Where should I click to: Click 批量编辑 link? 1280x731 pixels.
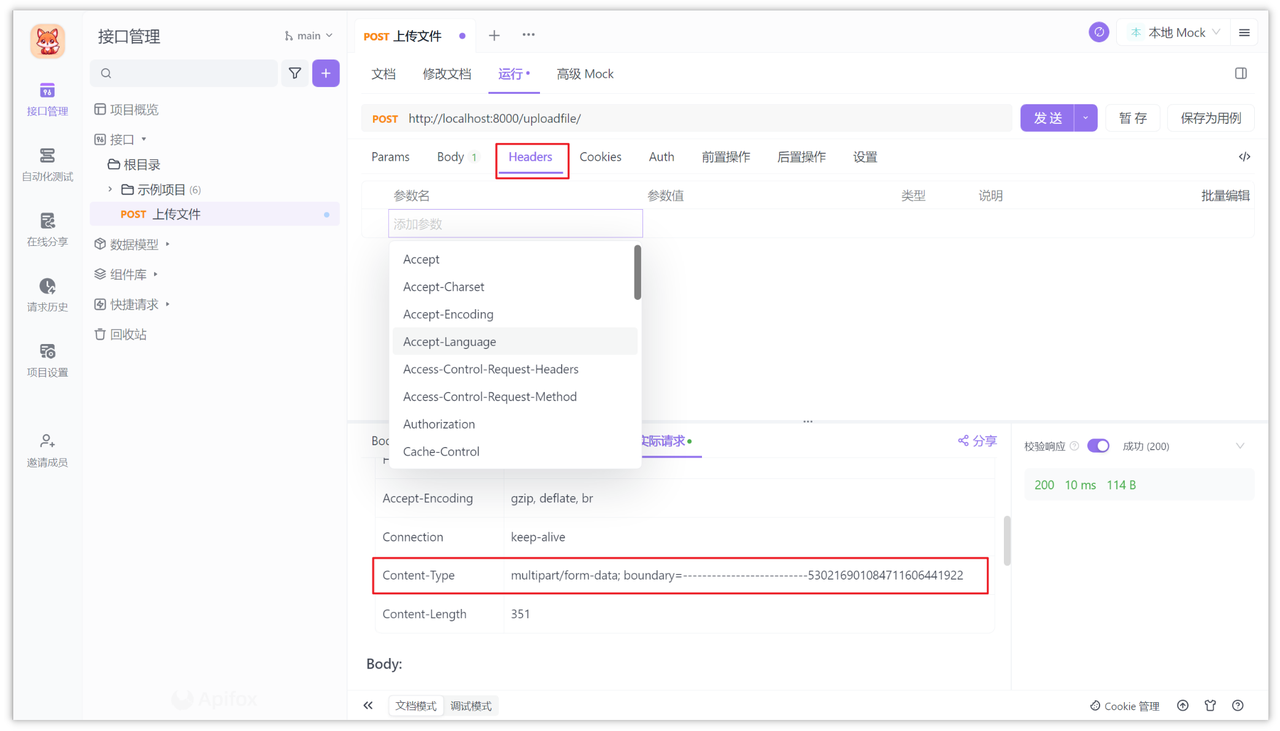[x=1226, y=196]
